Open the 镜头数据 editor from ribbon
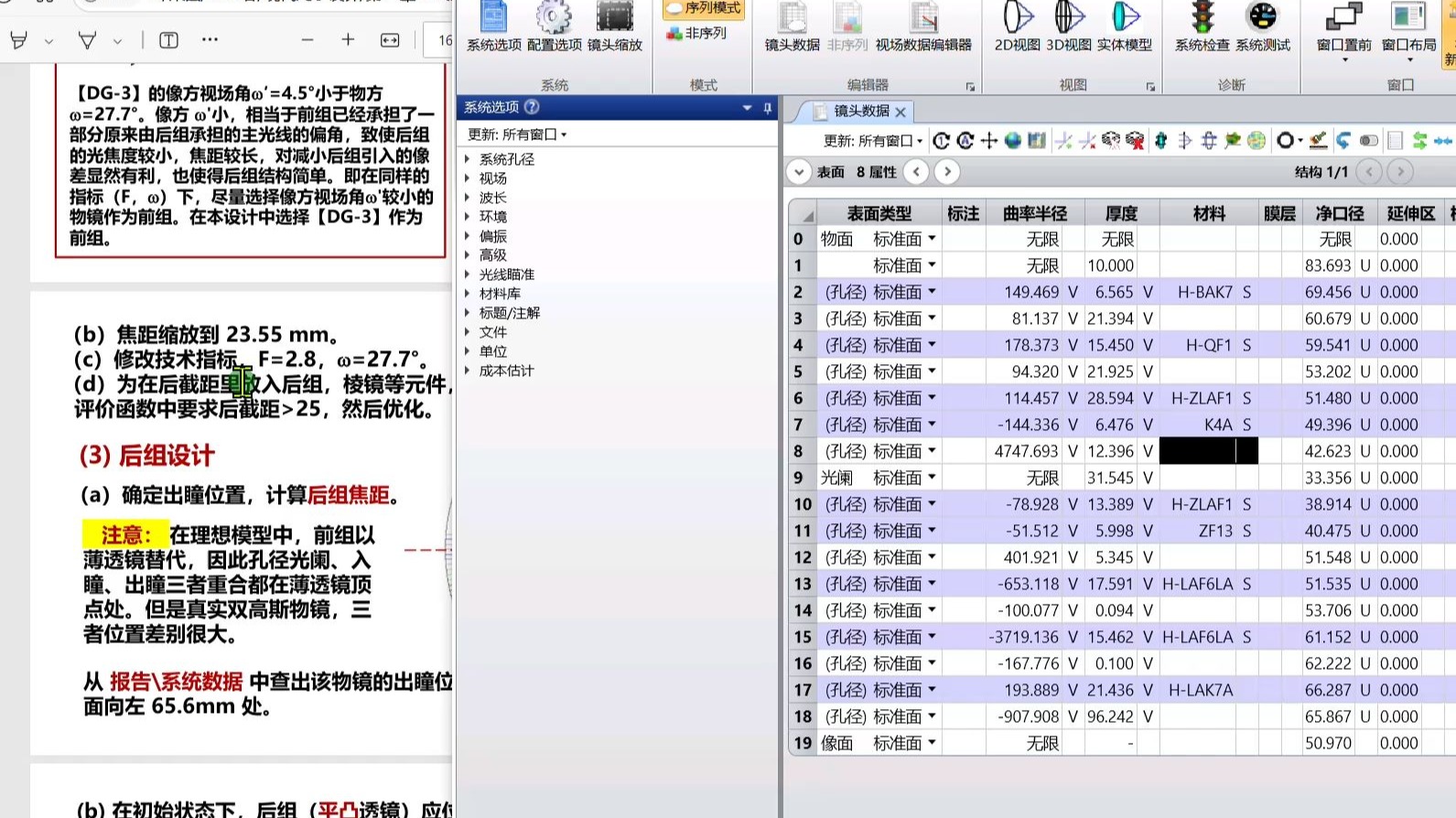The image size is (1456, 818). click(792, 27)
